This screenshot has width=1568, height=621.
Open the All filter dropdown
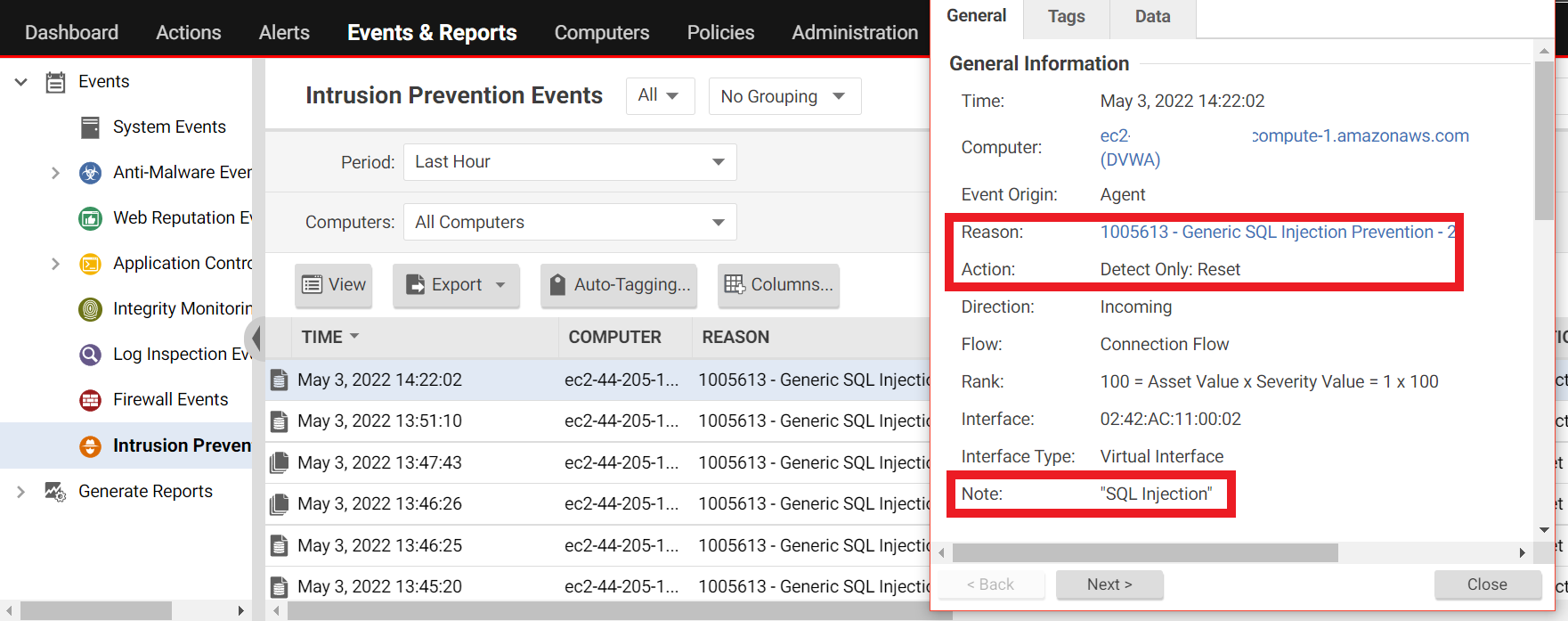tap(660, 96)
